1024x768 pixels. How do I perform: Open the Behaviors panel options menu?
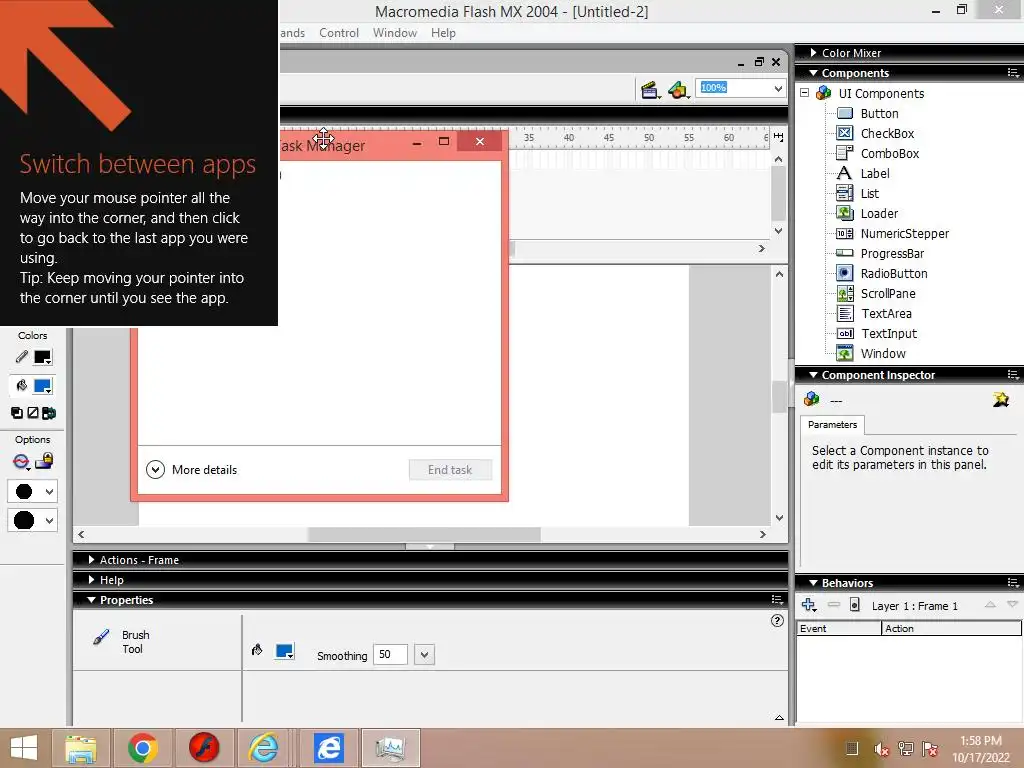click(1012, 583)
